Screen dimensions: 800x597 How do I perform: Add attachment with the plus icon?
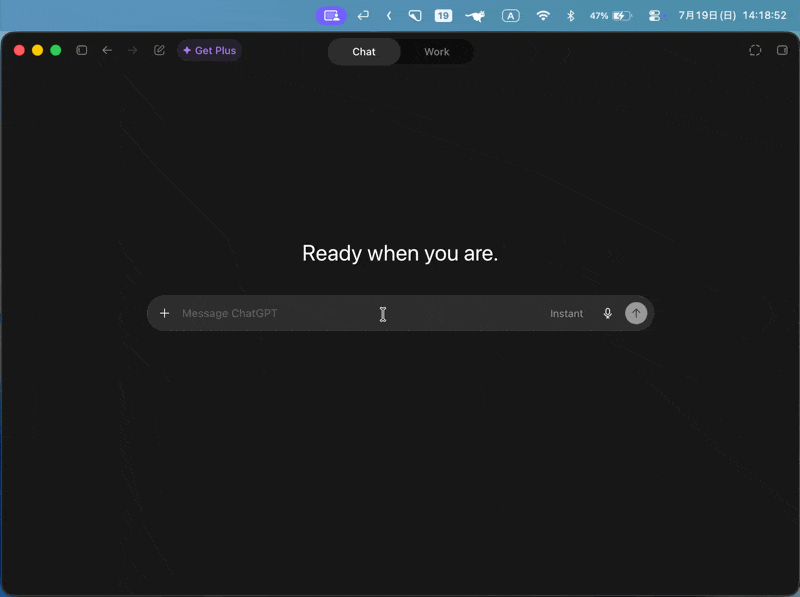click(x=164, y=313)
